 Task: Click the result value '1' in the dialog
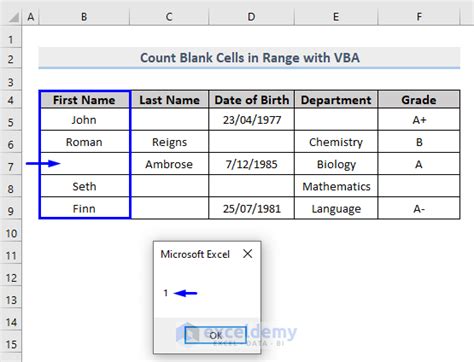(x=166, y=293)
